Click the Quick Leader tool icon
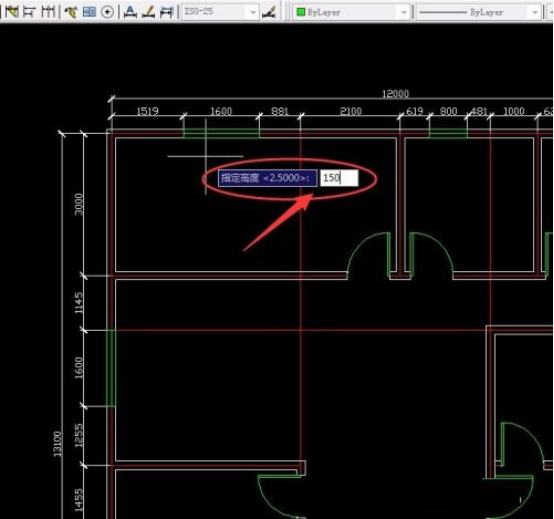Screen dimensions: 554x519 pos(71,12)
